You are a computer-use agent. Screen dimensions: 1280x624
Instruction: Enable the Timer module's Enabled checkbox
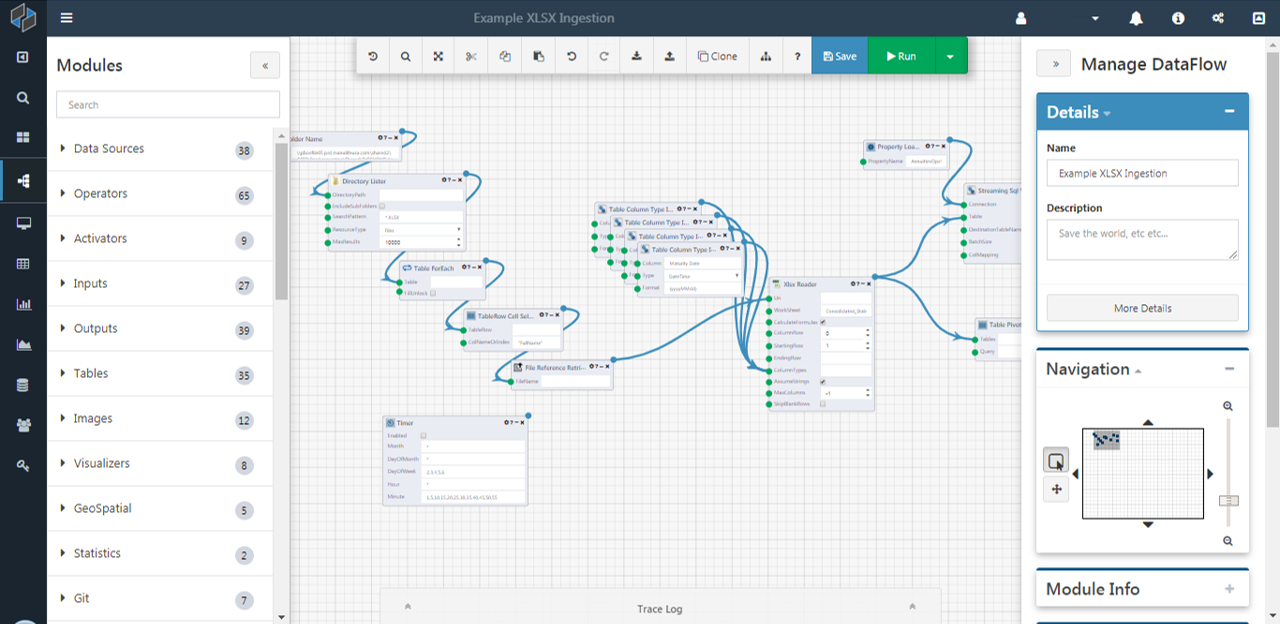(x=424, y=435)
